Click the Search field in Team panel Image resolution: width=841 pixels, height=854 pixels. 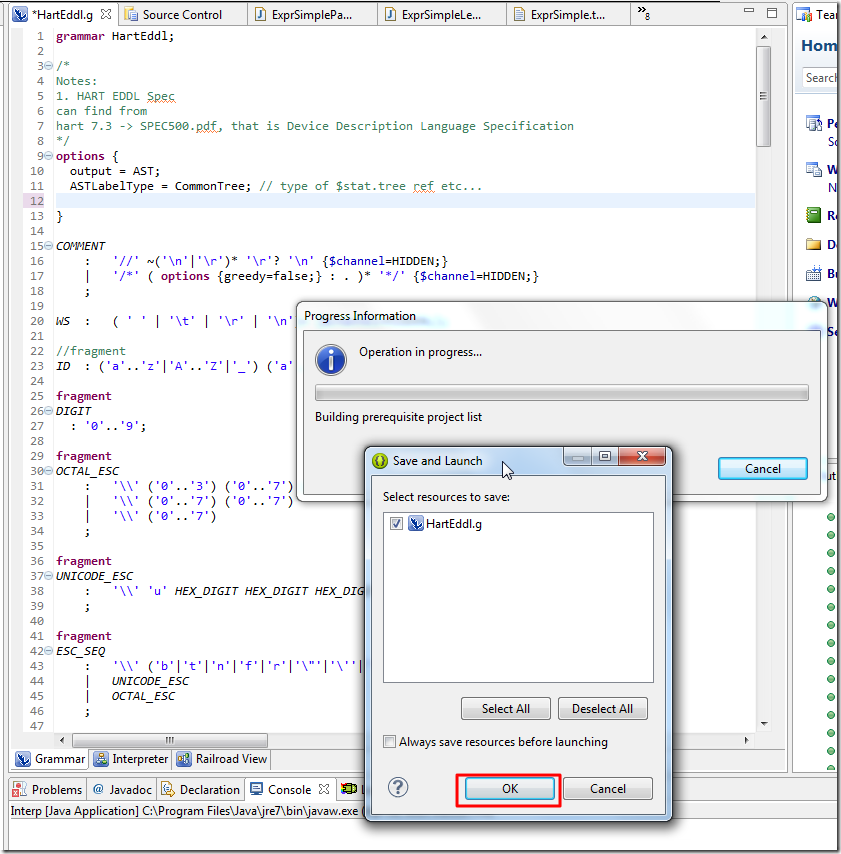(820, 78)
